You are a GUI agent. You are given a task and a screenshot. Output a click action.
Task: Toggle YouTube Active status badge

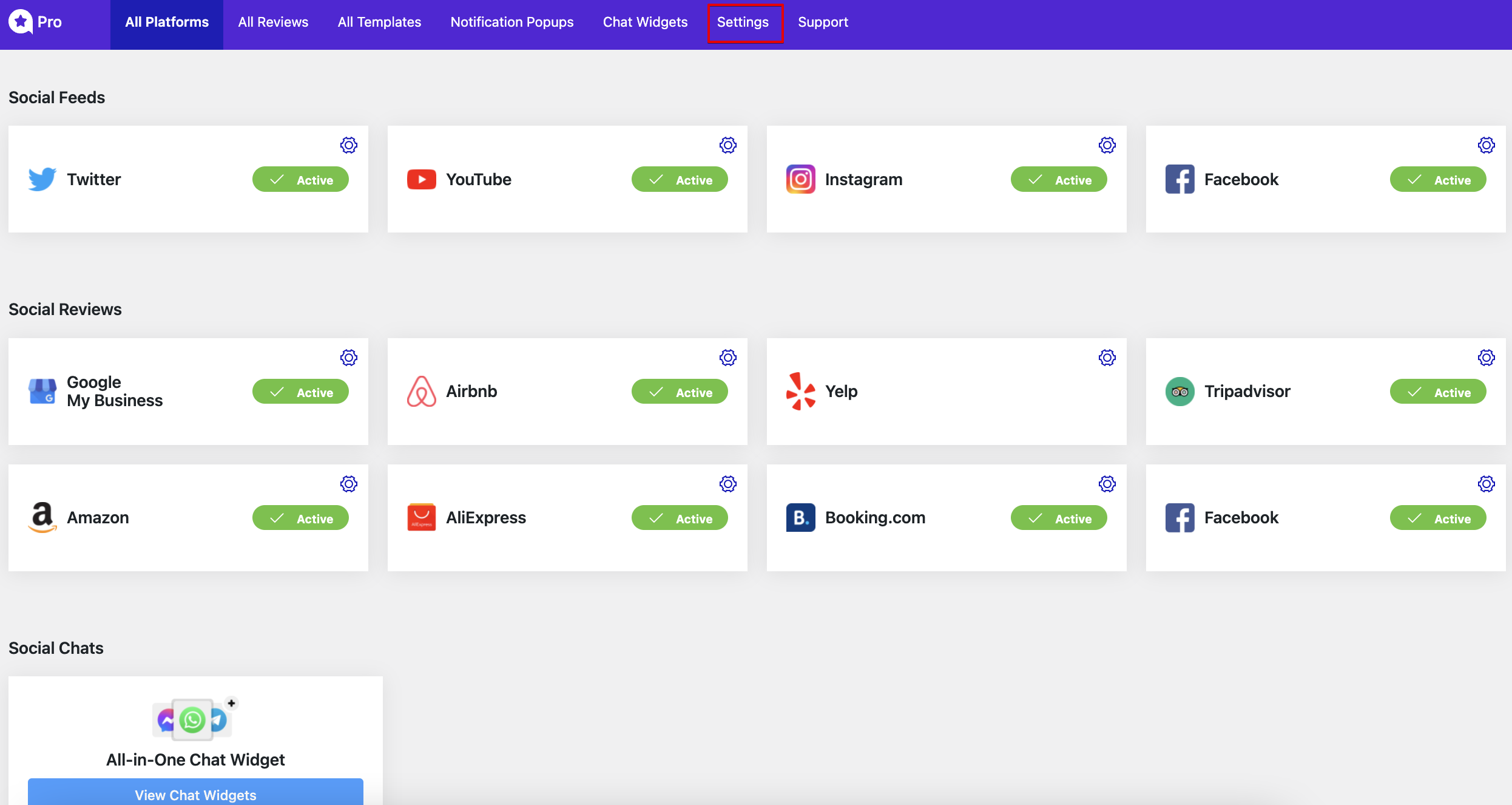tap(680, 180)
